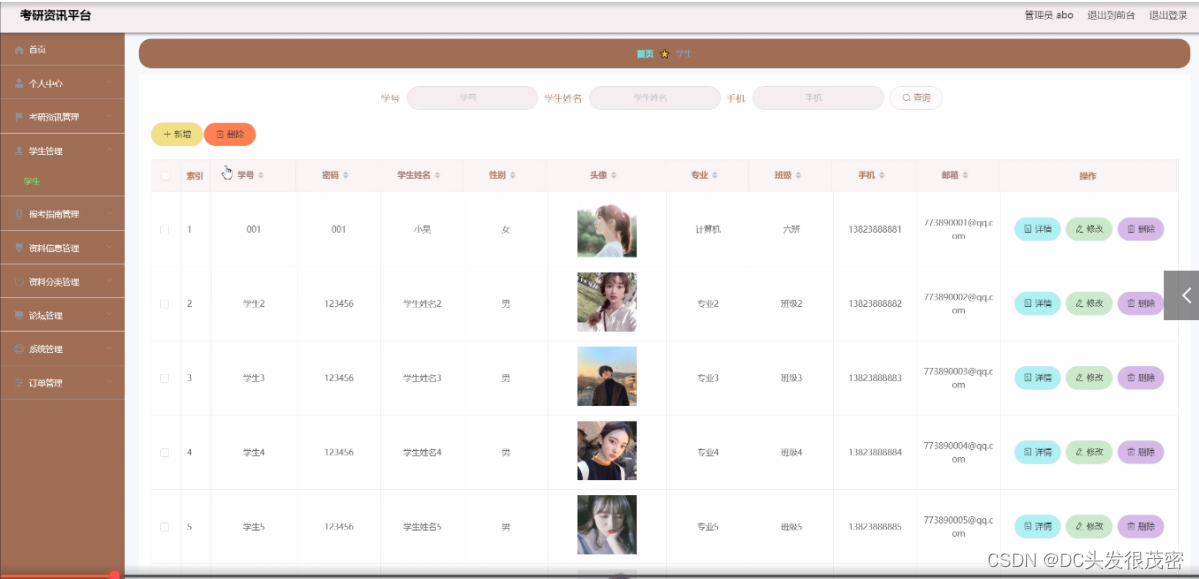This screenshot has height=579, width=1199.
Task: Click purple 删除 for row 学生3
Action: click(x=1141, y=377)
